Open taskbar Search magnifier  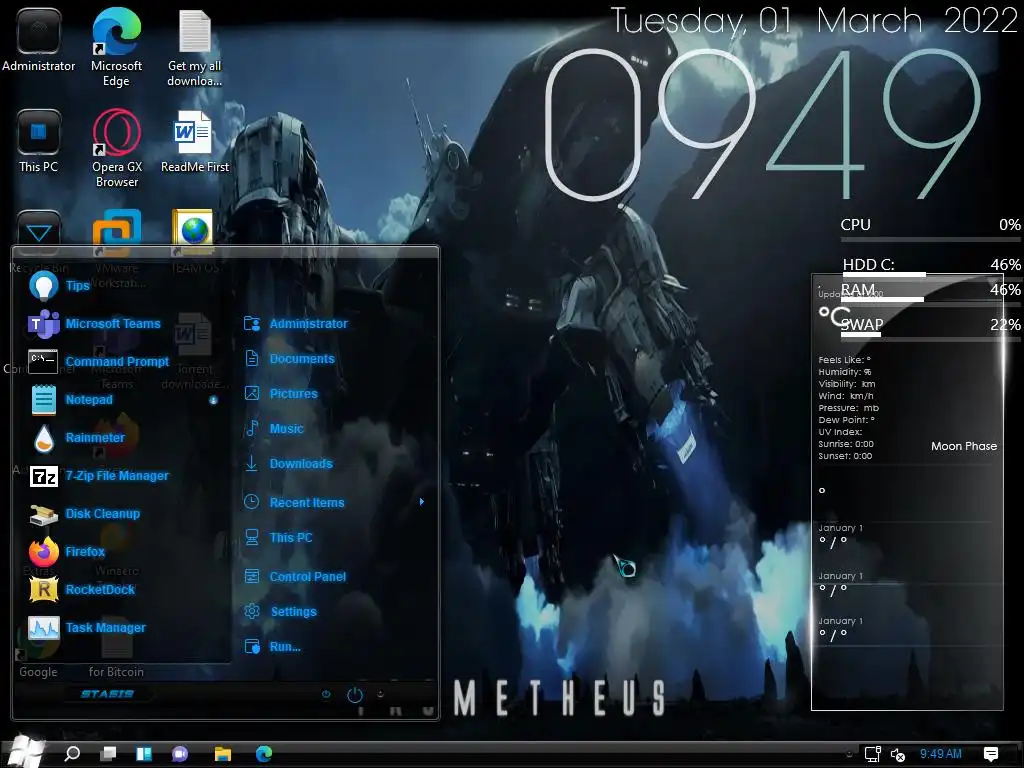click(x=72, y=754)
